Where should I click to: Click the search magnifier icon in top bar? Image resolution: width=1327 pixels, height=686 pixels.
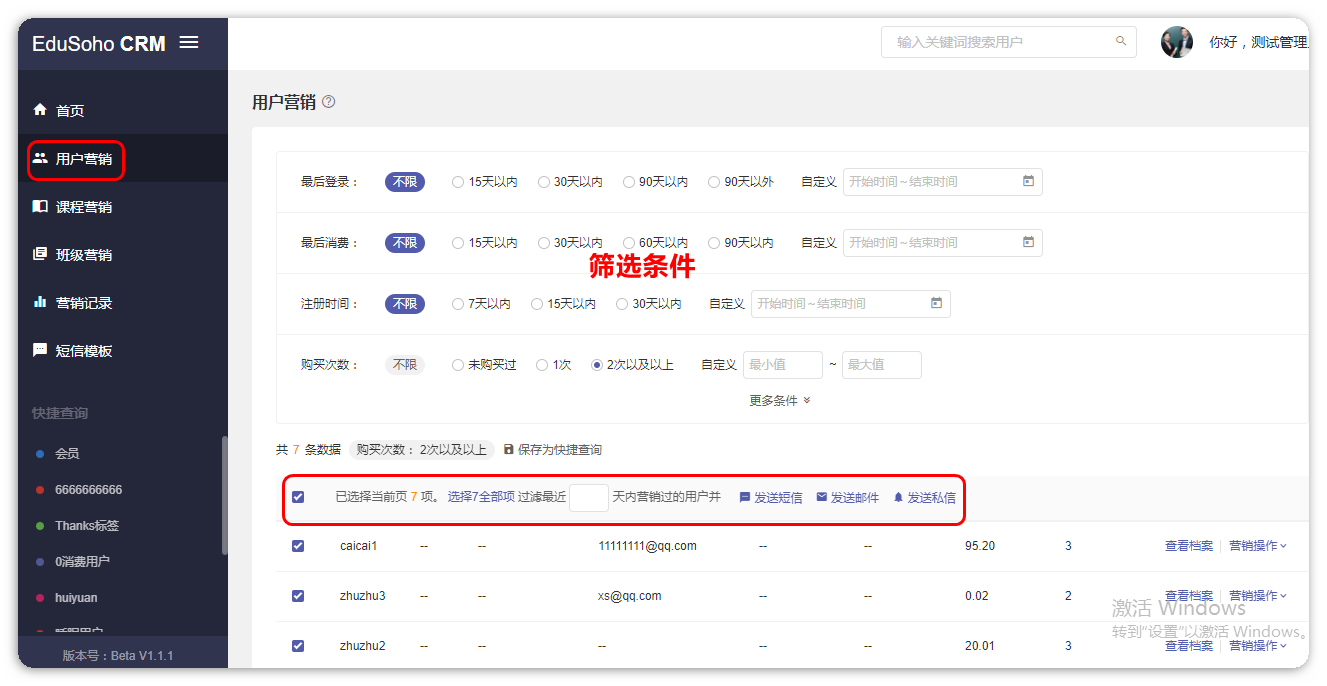pos(1121,42)
